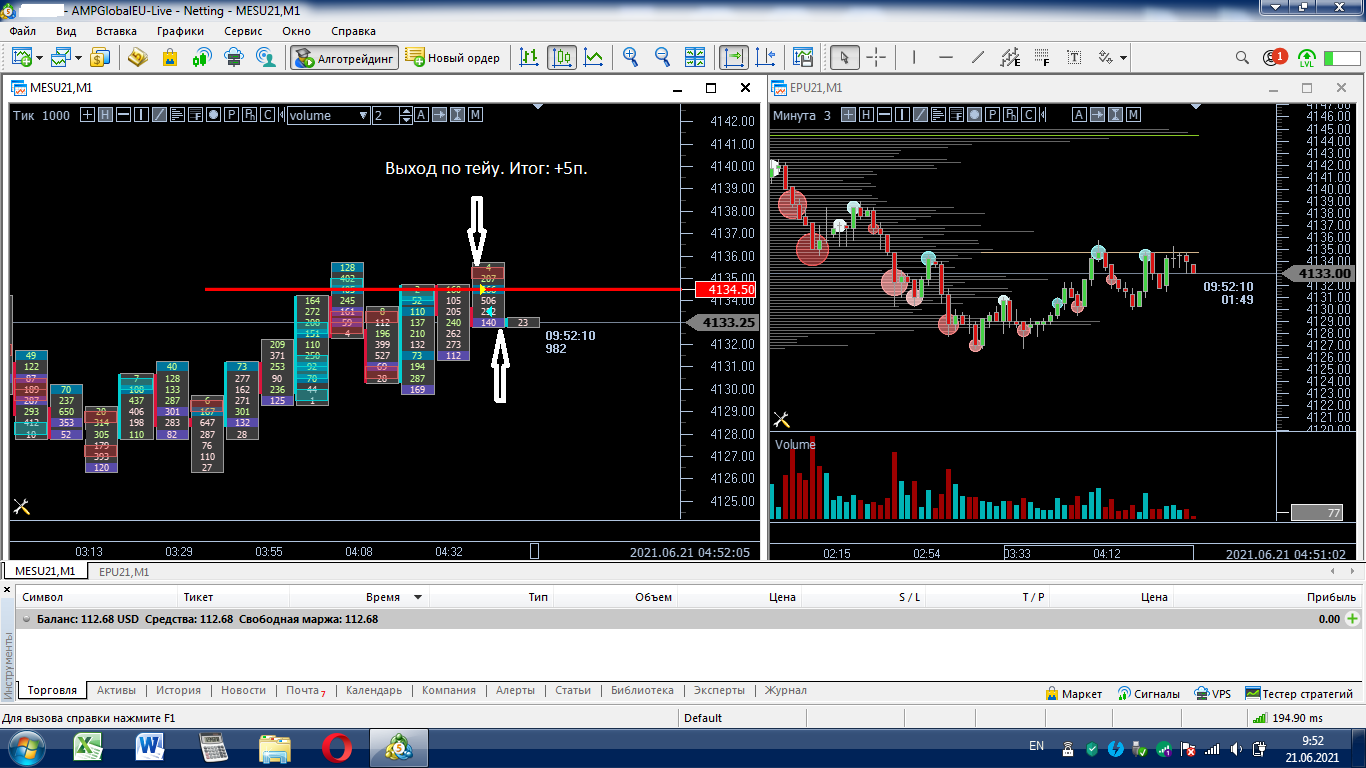Toggle the cursor selection mode
1366x768 pixels.
click(844, 57)
